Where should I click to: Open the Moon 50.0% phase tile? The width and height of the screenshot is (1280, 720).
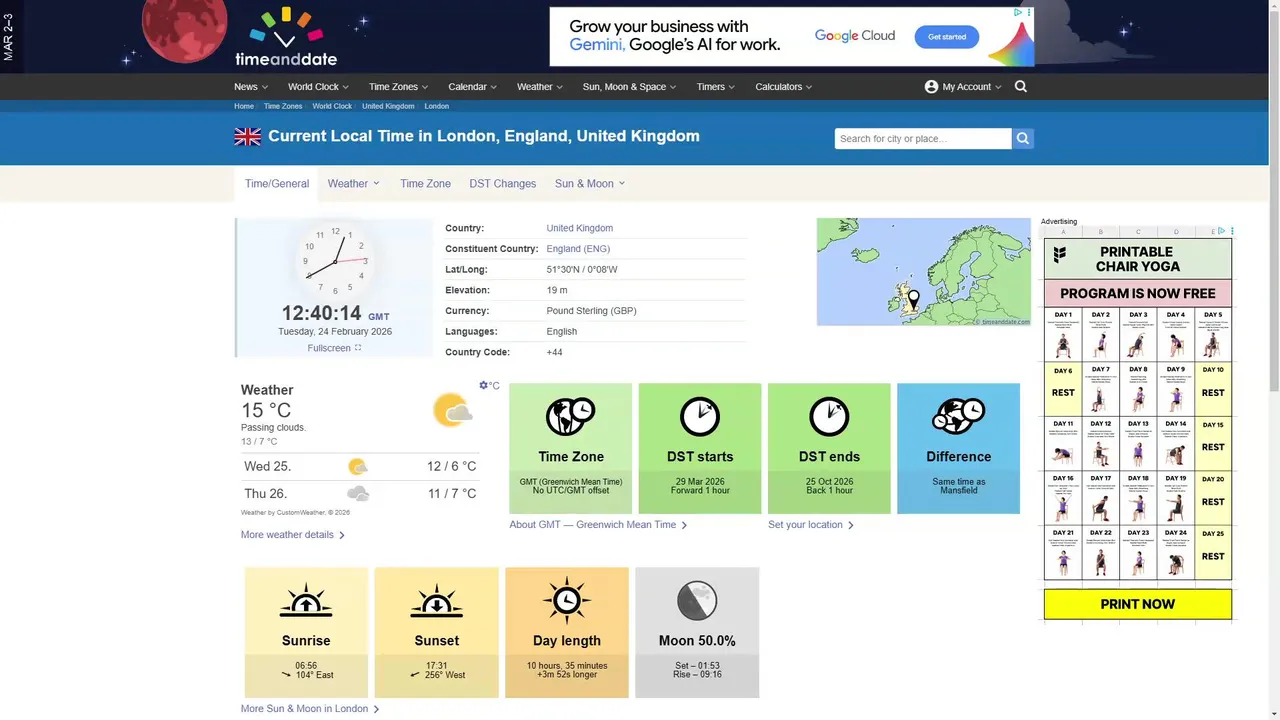pos(697,632)
